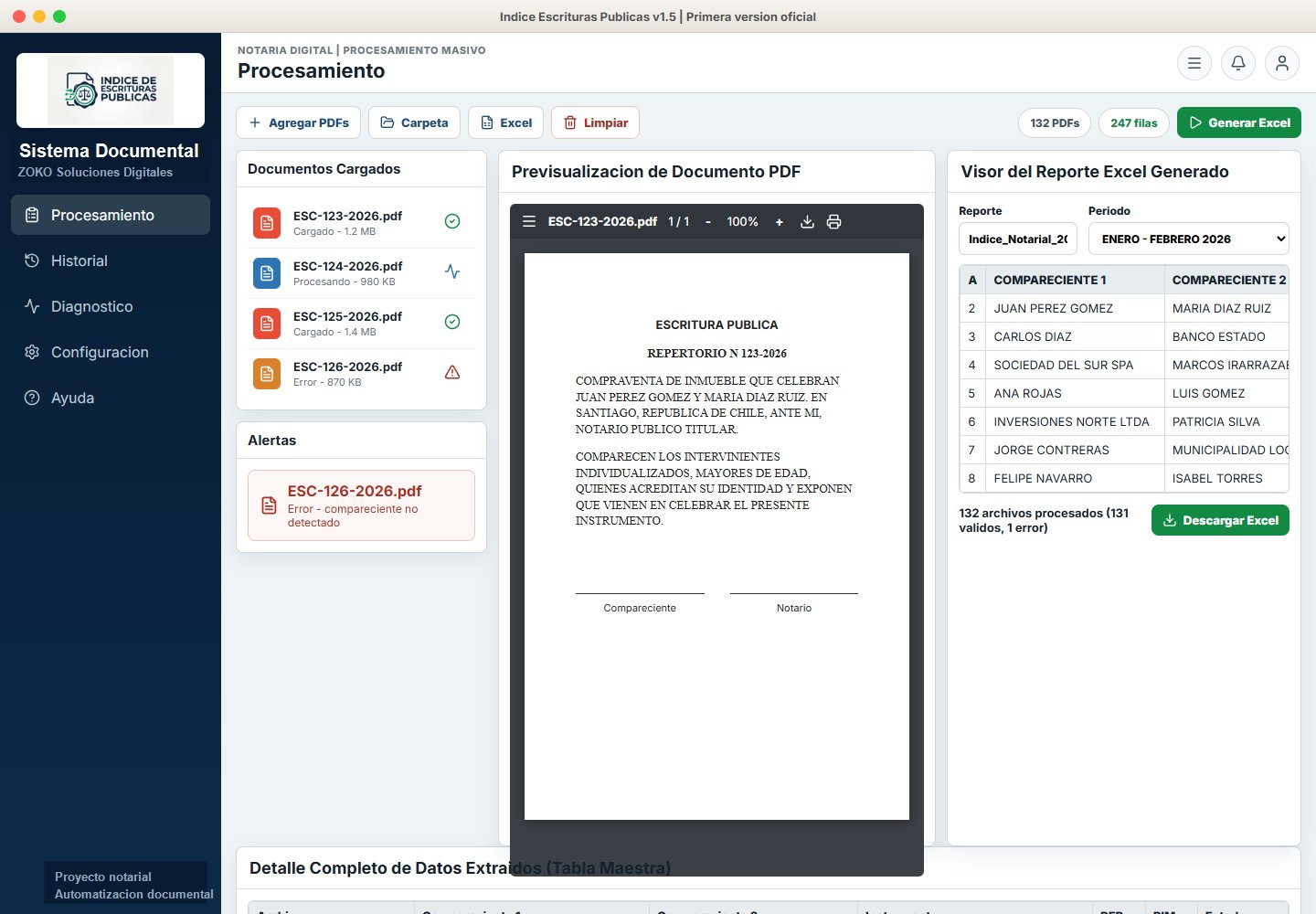1316x914 pixels.
Task: Click the ANA ROJAS cell
Action: (1075, 393)
